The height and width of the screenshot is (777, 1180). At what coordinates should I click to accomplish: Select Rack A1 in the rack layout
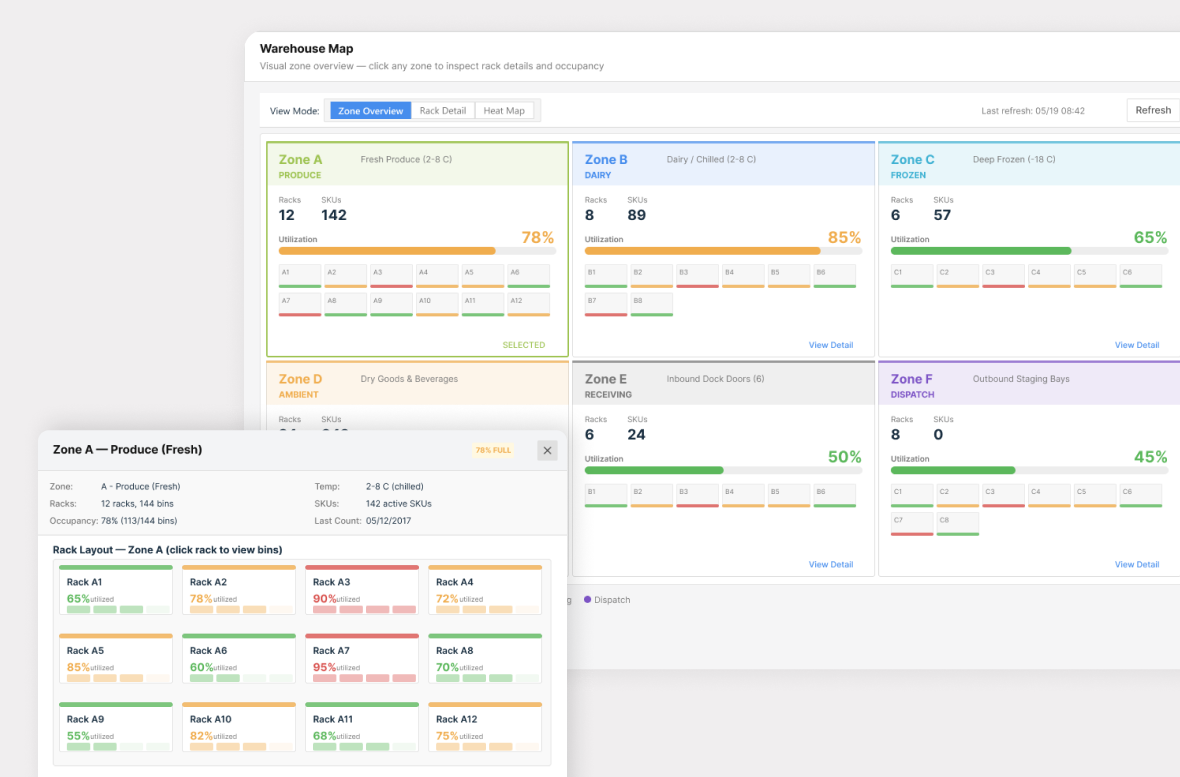pyautogui.click(x=116, y=590)
